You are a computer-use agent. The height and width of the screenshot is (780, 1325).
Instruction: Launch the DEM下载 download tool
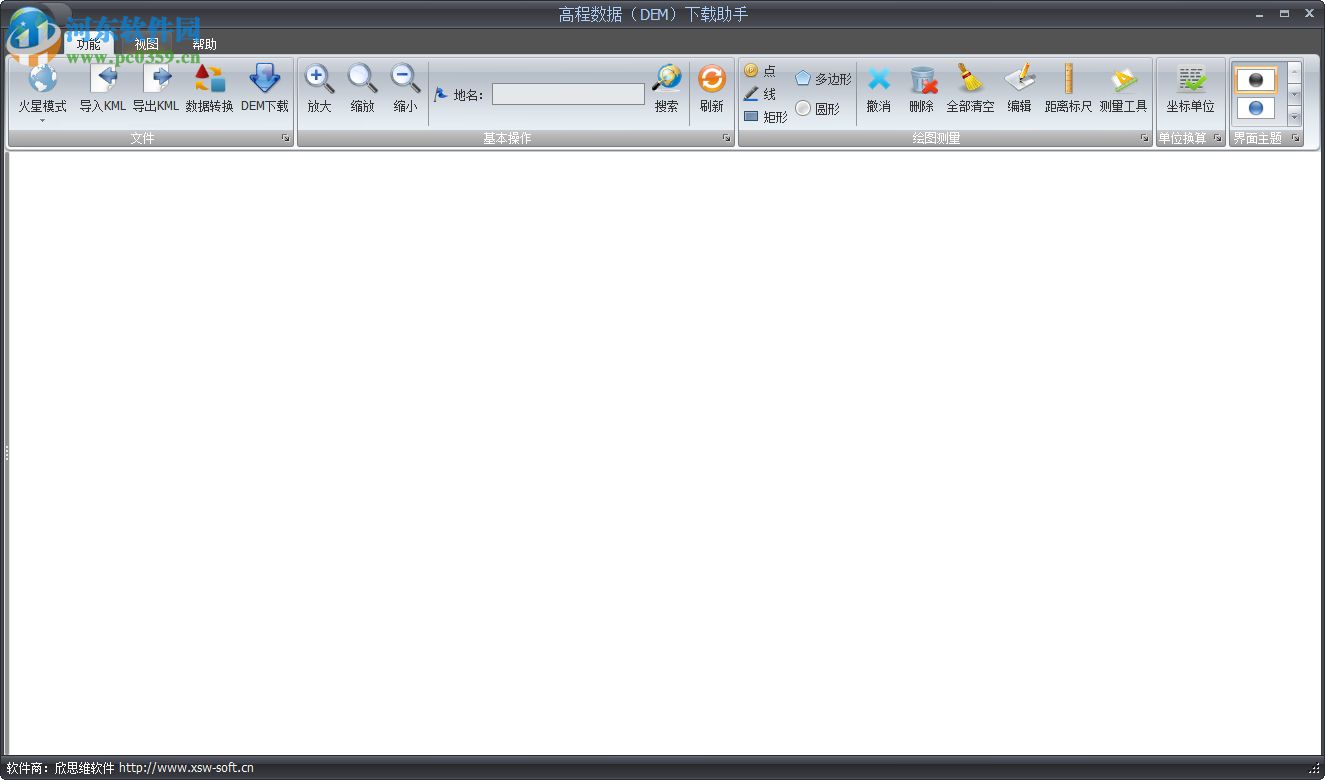point(264,88)
